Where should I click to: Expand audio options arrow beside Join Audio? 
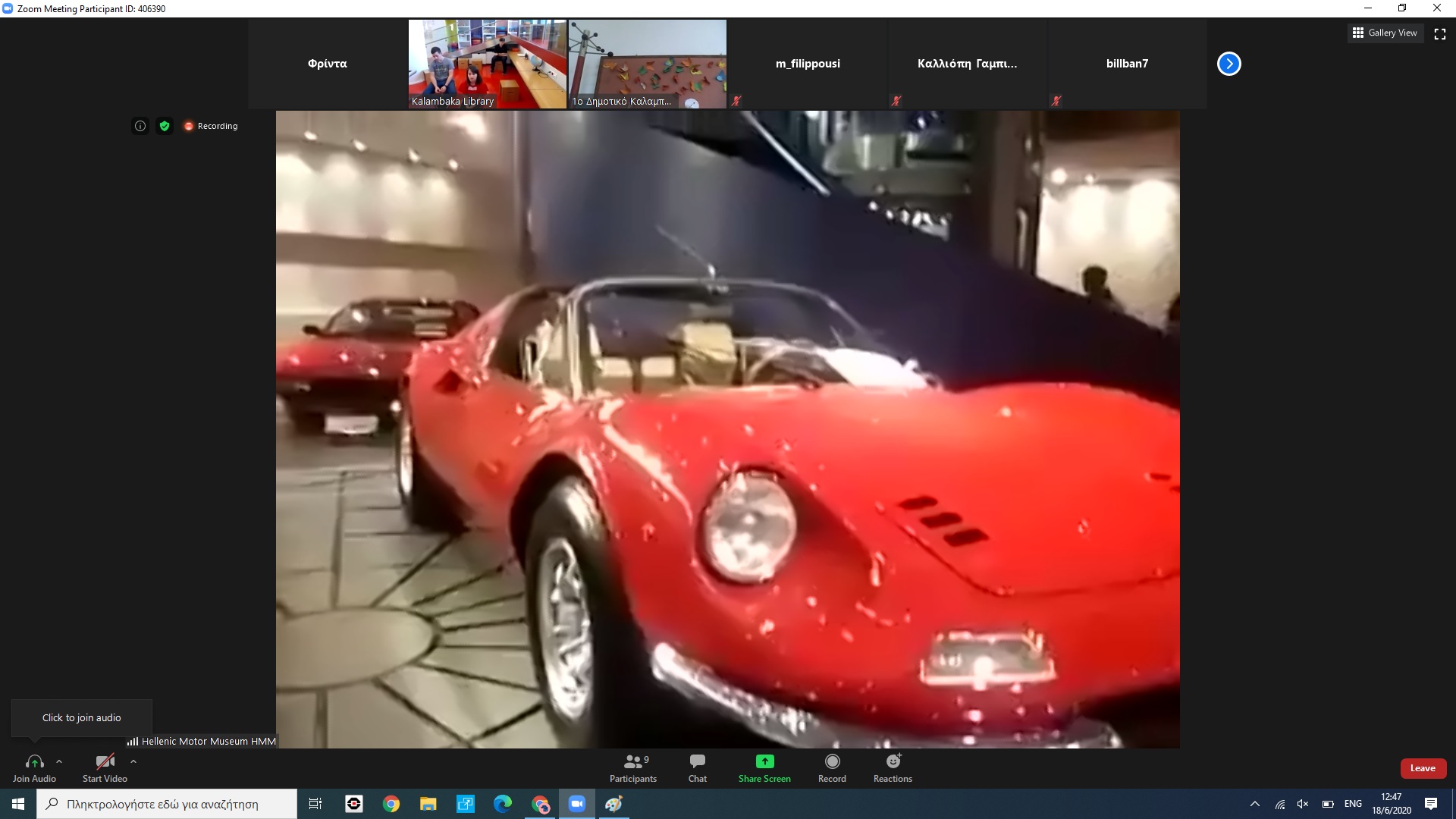coord(59,761)
